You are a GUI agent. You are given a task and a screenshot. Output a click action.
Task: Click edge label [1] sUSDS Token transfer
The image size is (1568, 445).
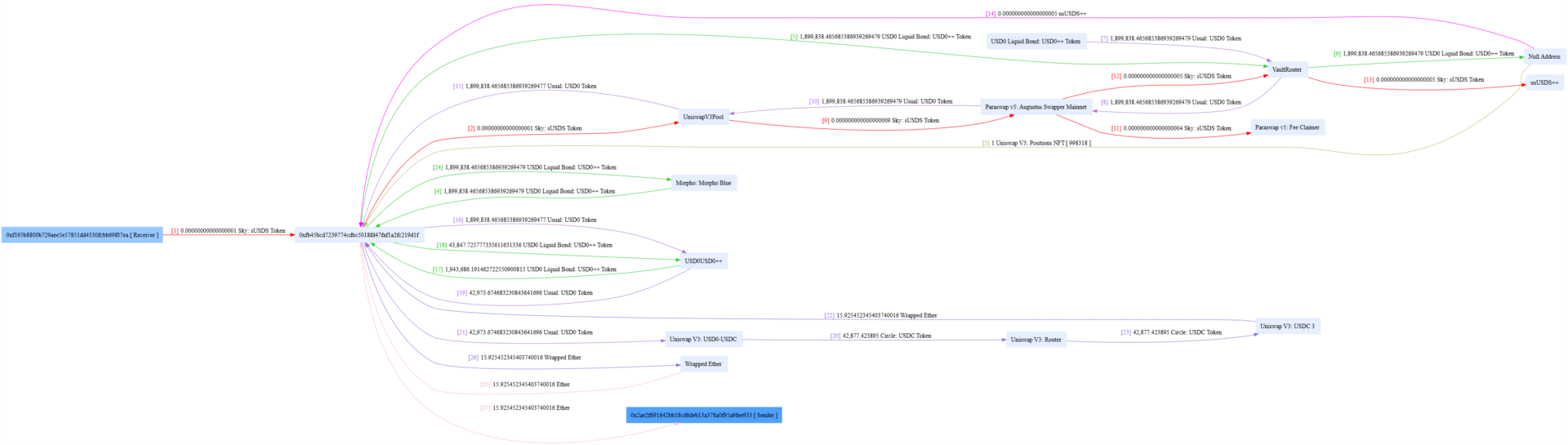[x=229, y=231]
